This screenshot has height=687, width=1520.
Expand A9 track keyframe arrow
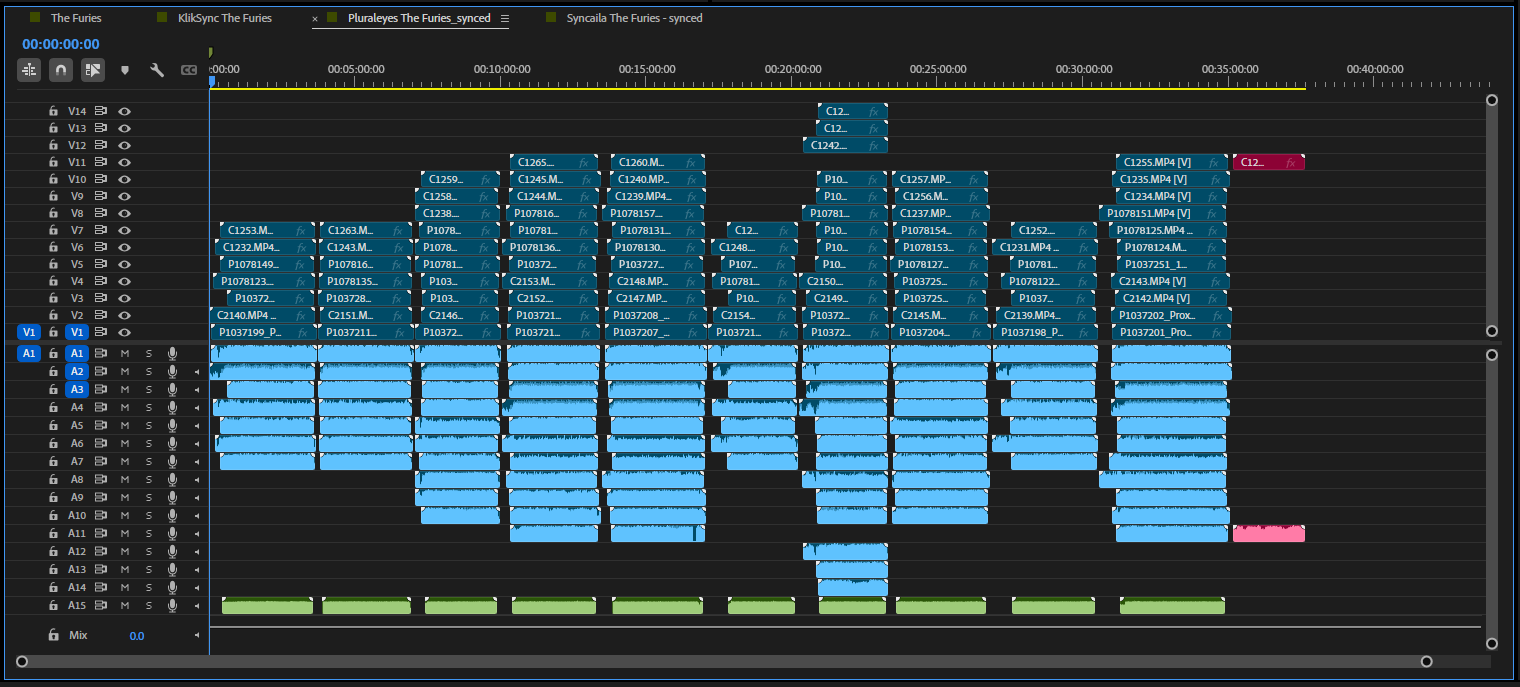[196, 497]
